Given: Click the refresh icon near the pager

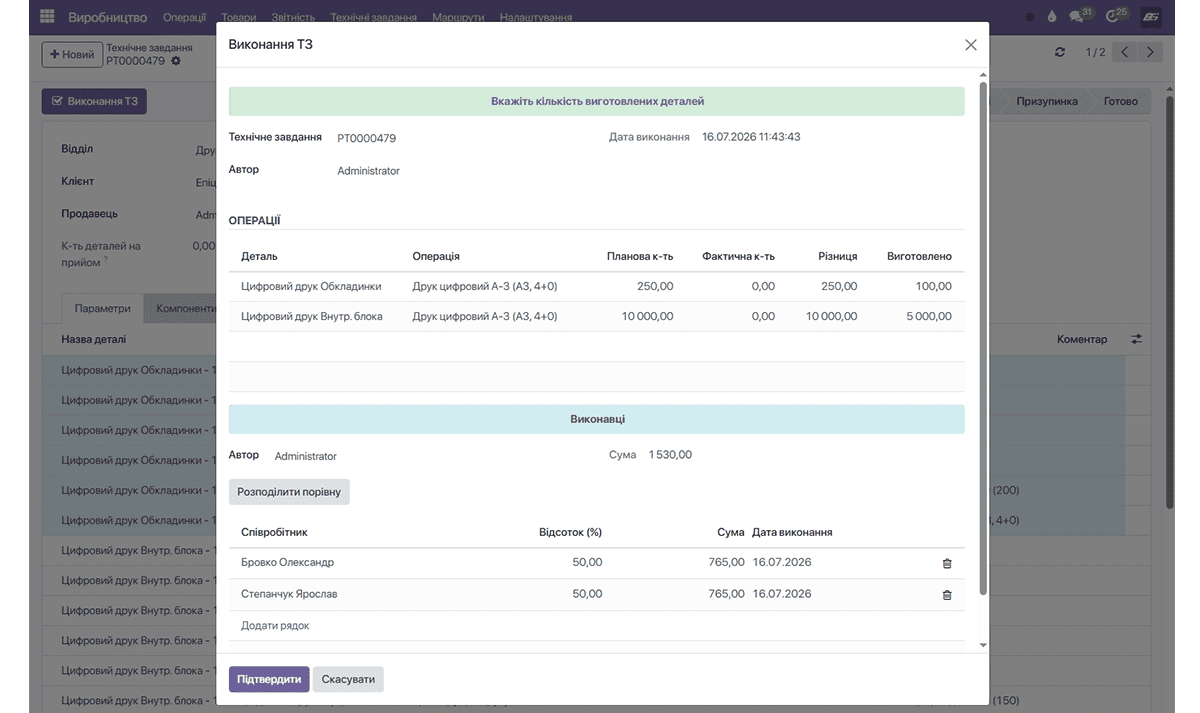Looking at the screenshot, I should [1060, 52].
